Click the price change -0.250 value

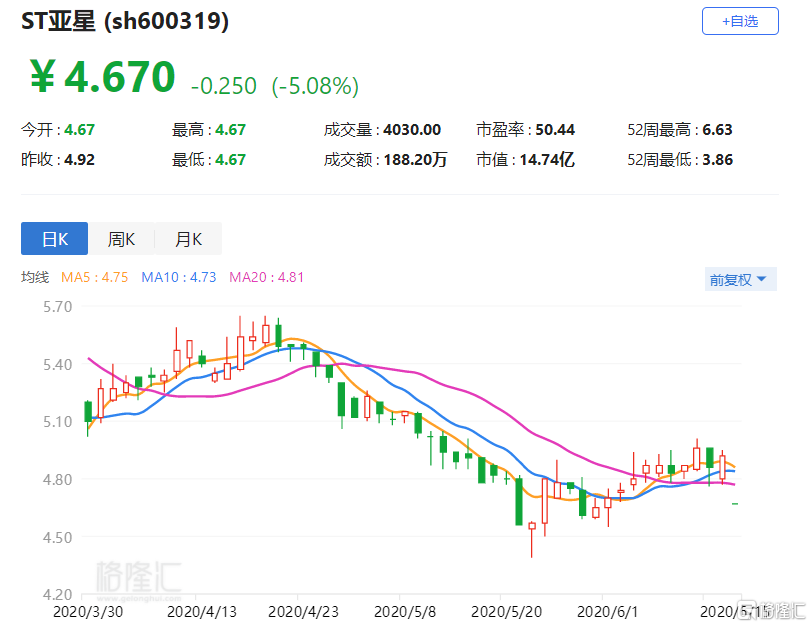224,86
